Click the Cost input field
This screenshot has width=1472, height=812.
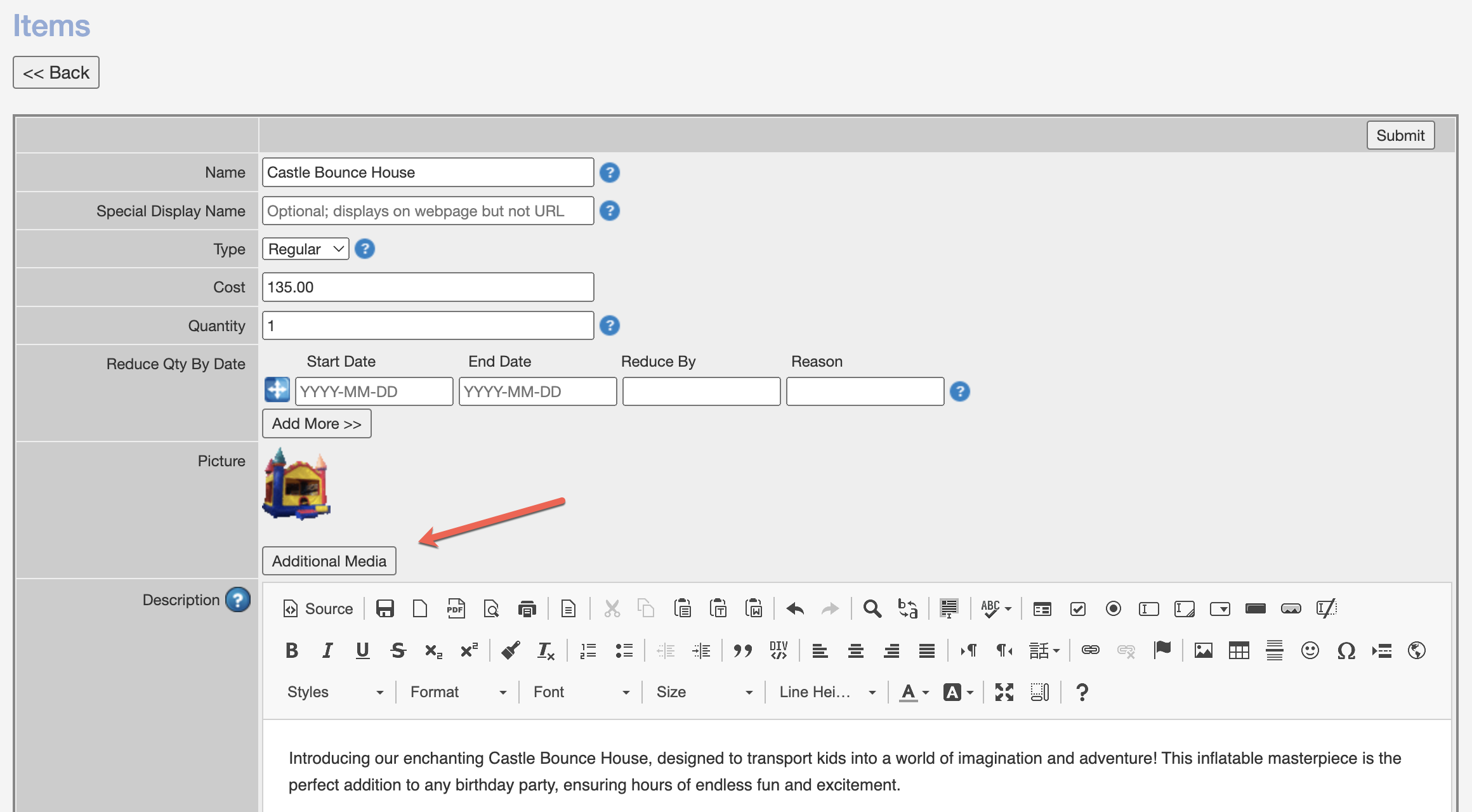pyautogui.click(x=428, y=287)
